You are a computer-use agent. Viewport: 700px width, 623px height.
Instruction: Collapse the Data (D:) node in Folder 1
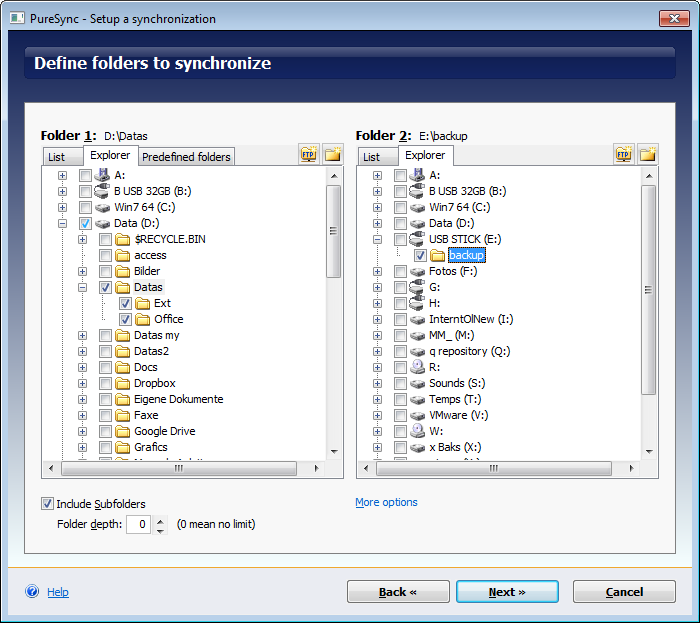click(x=62, y=224)
